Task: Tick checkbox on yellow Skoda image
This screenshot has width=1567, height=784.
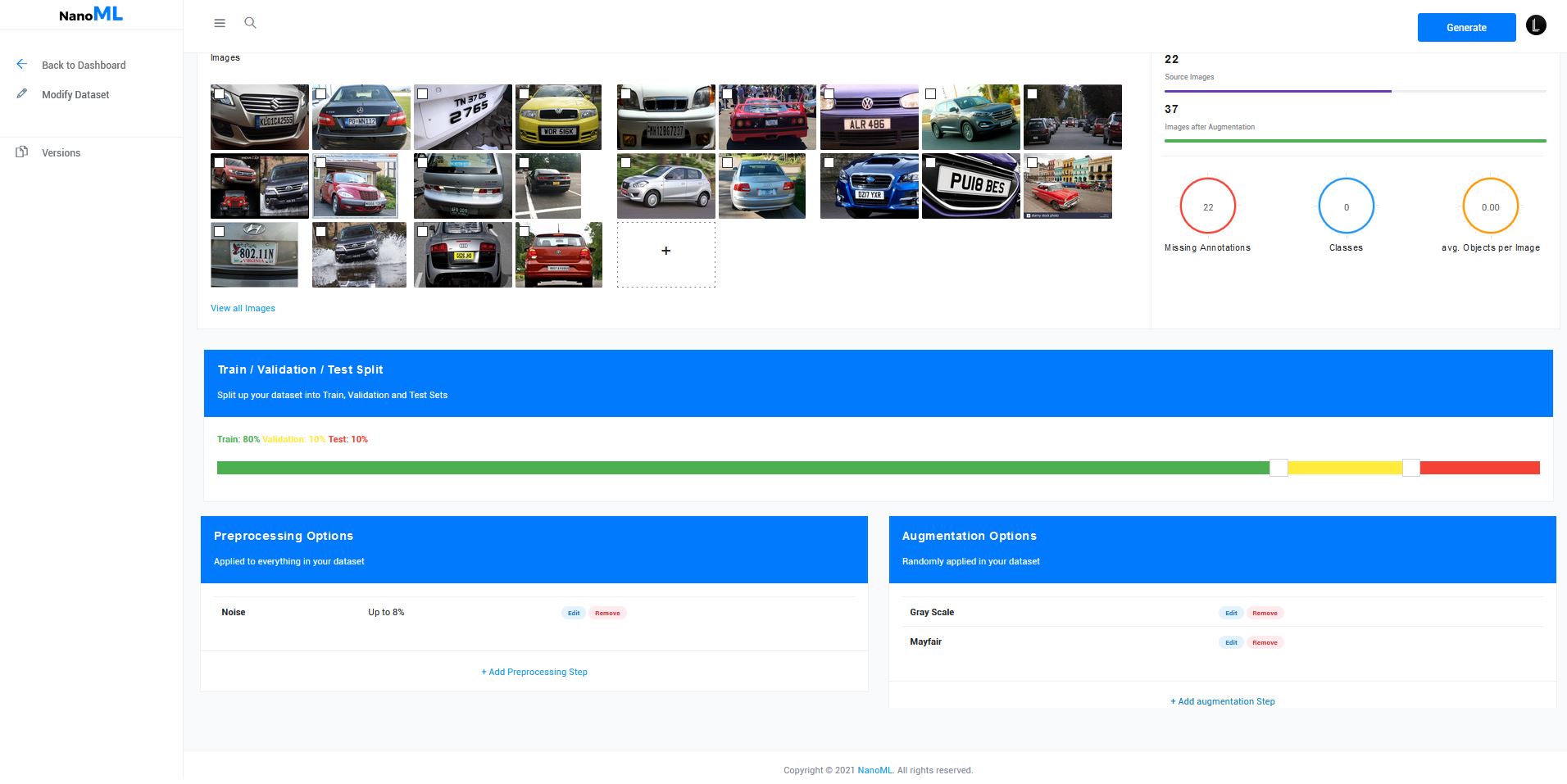Action: [x=524, y=93]
